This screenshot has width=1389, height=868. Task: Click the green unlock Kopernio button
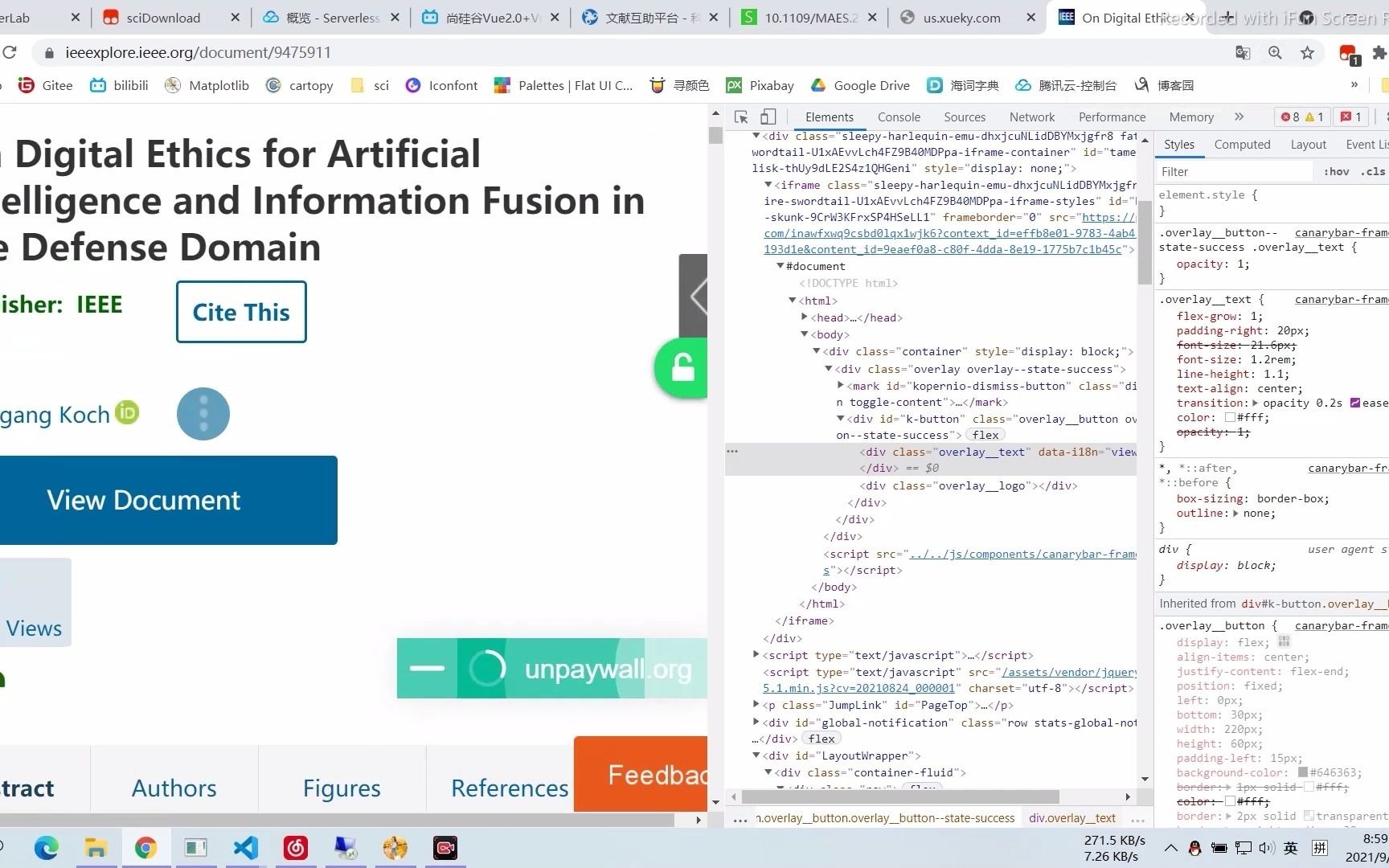point(682,368)
